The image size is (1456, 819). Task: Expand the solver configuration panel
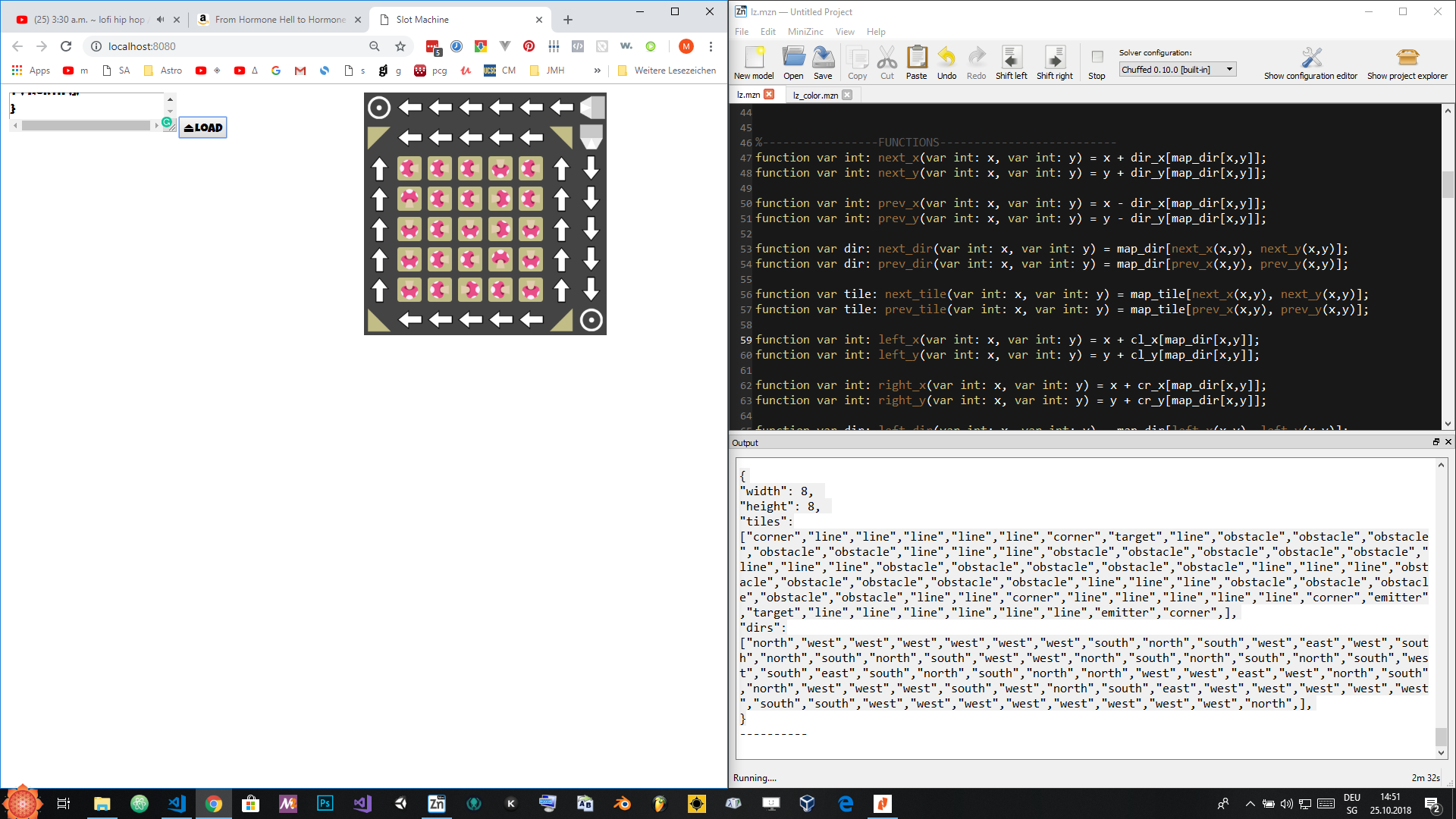pyautogui.click(x=1311, y=62)
